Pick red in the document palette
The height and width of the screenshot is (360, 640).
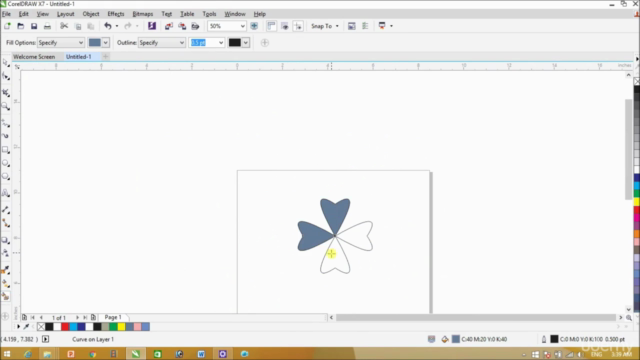65,327
